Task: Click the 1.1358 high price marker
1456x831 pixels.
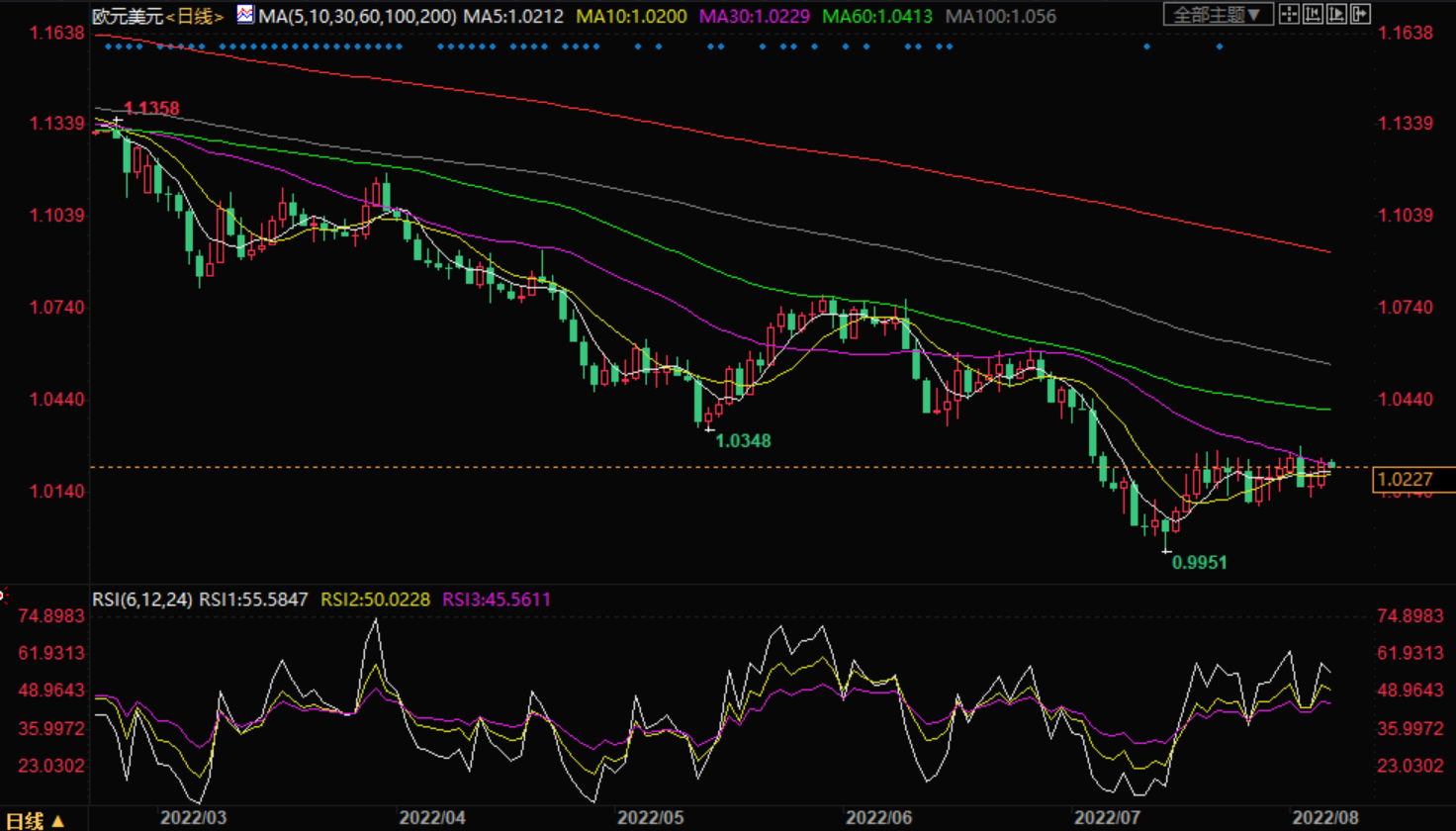Action: pyautogui.click(x=150, y=109)
